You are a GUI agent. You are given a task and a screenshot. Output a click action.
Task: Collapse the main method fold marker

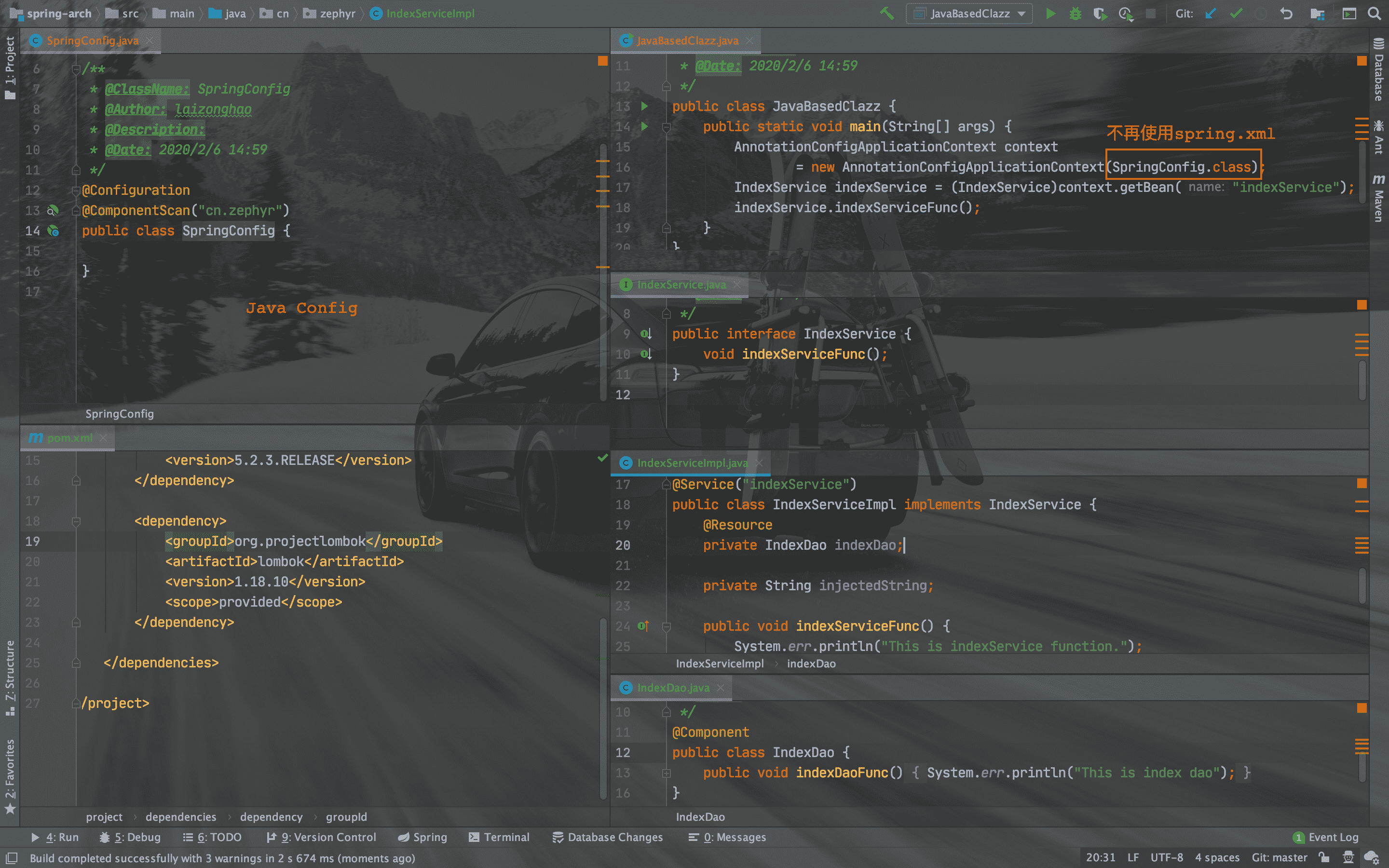(x=667, y=127)
